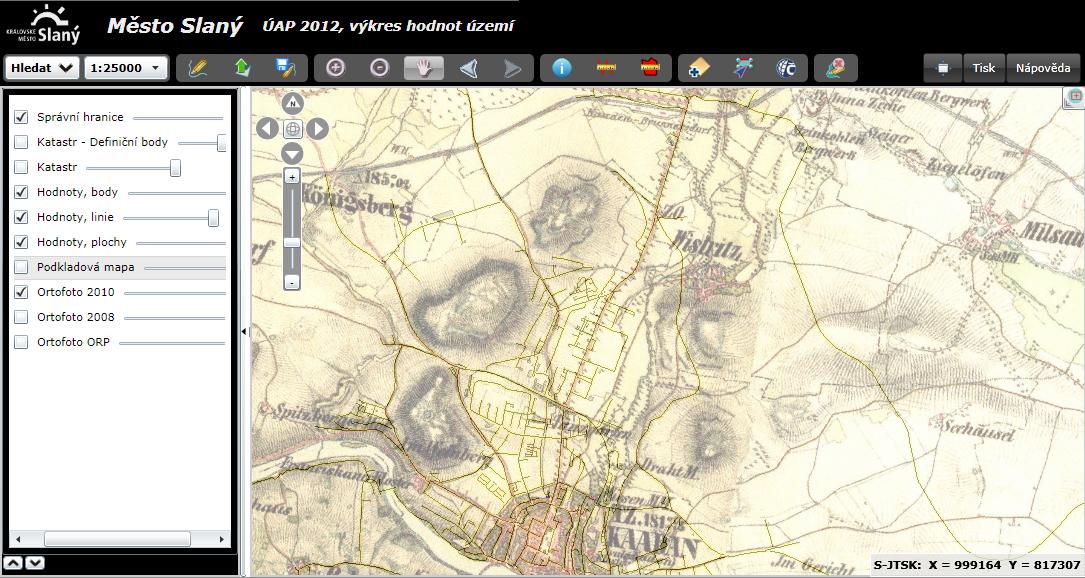Enable the Ortofoto 2008 layer
The image size is (1085, 578).
(x=21, y=316)
